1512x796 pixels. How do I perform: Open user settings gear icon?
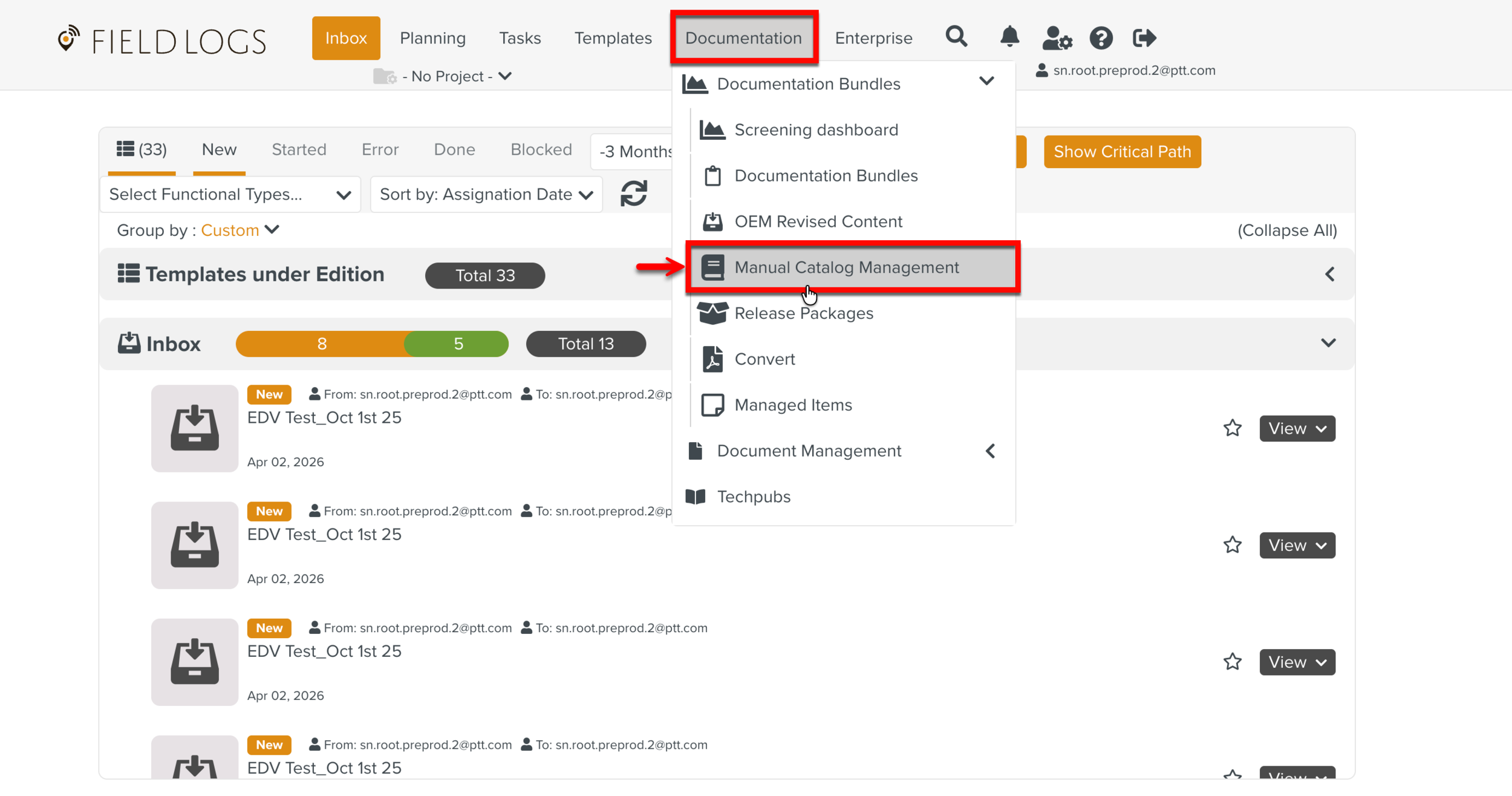[1057, 39]
